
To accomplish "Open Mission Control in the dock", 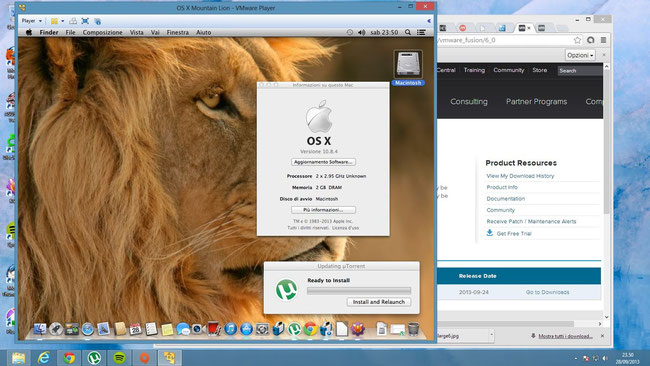I will point(71,329).
